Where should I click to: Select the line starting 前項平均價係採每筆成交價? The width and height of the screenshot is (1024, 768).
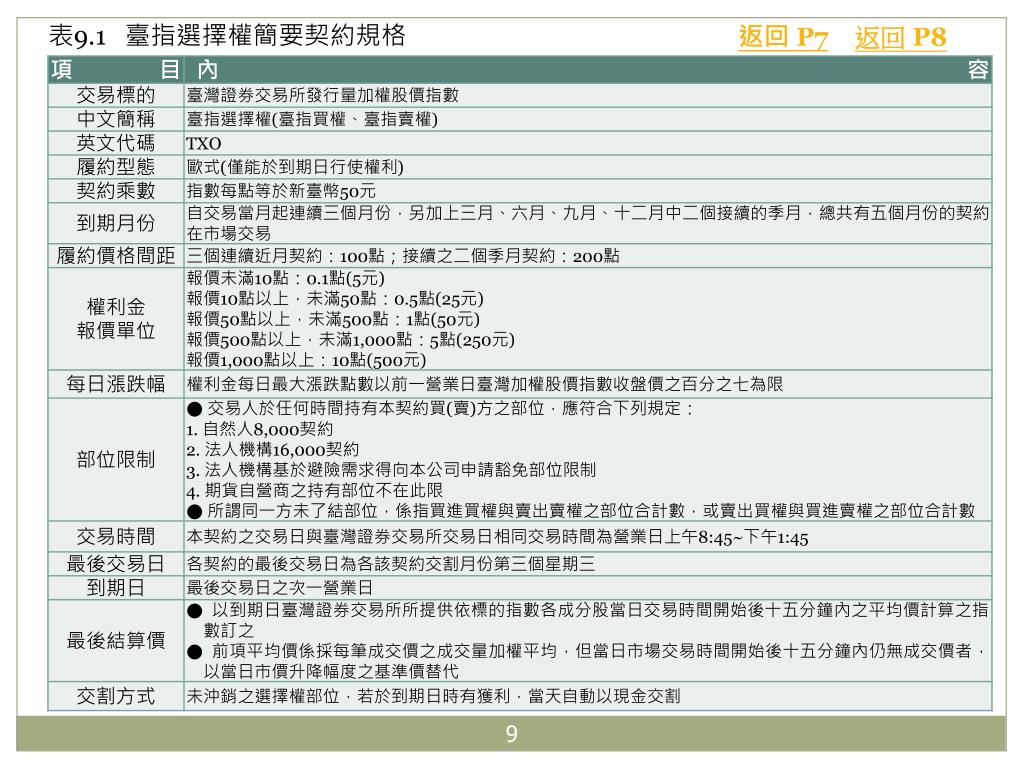coord(586,651)
